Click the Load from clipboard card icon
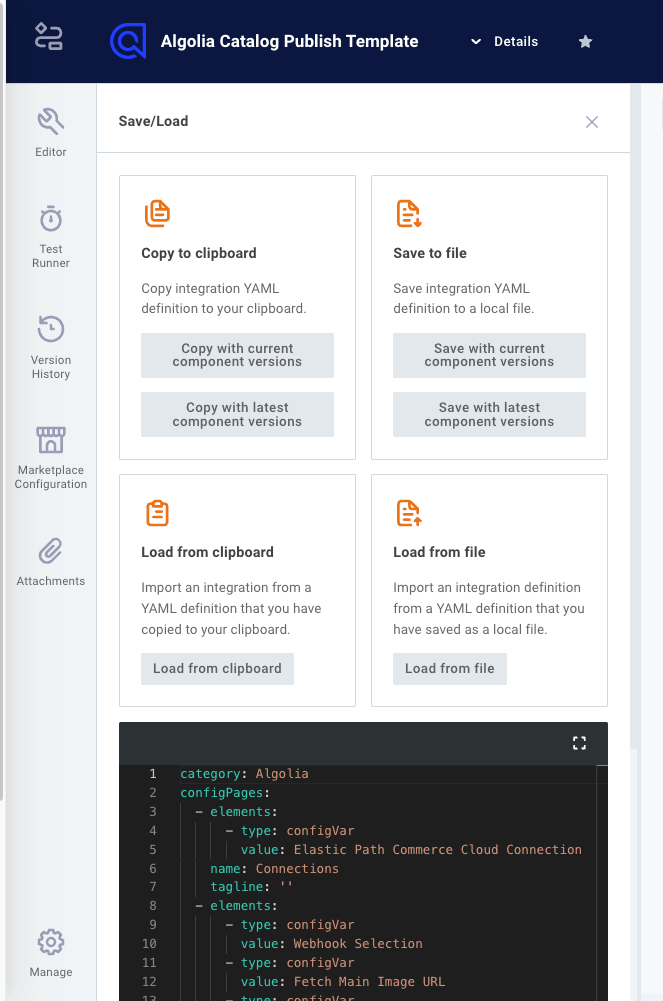Screen dimensions: 663x1001 pos(157,513)
